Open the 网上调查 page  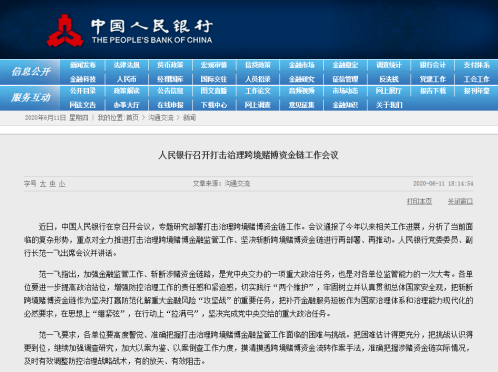click(x=258, y=105)
